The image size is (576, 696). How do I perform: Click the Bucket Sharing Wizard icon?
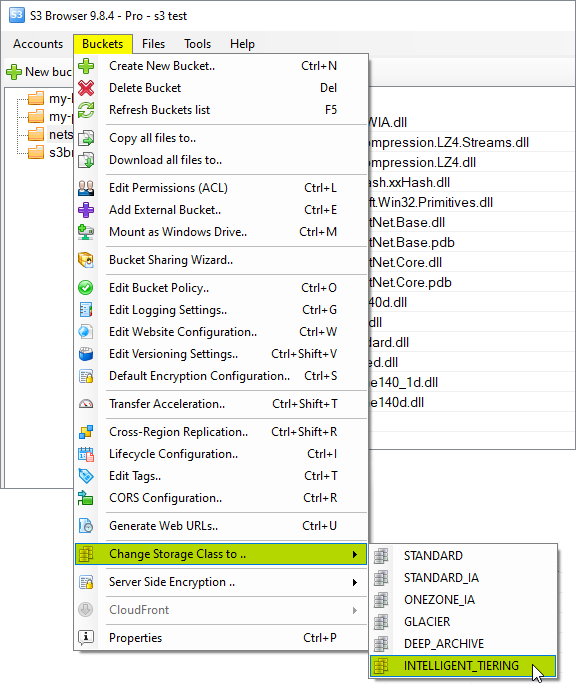pyautogui.click(x=86, y=260)
